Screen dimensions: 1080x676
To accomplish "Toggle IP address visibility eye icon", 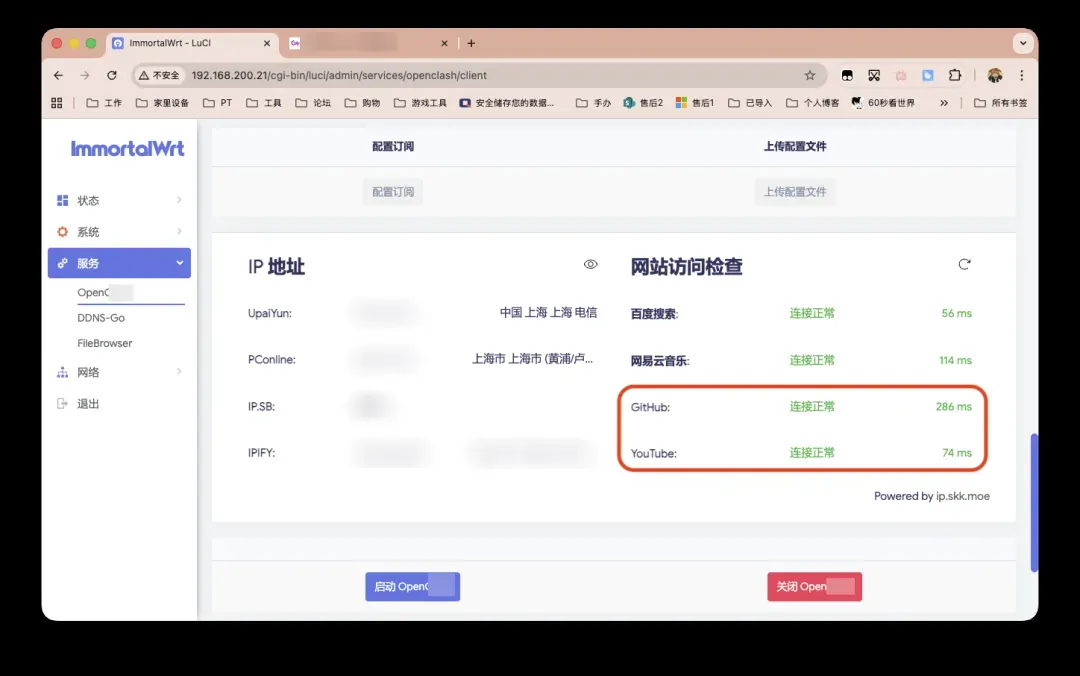I will (591, 265).
